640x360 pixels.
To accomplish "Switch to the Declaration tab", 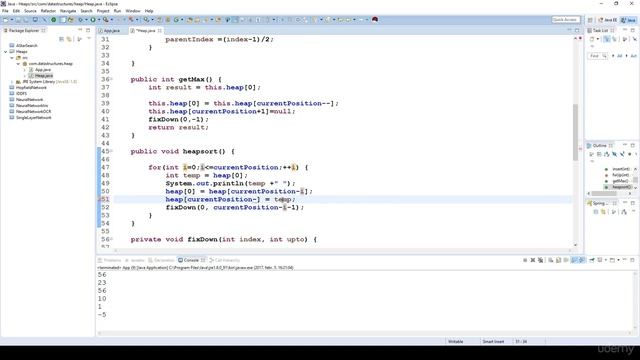I will (x=162, y=260).
